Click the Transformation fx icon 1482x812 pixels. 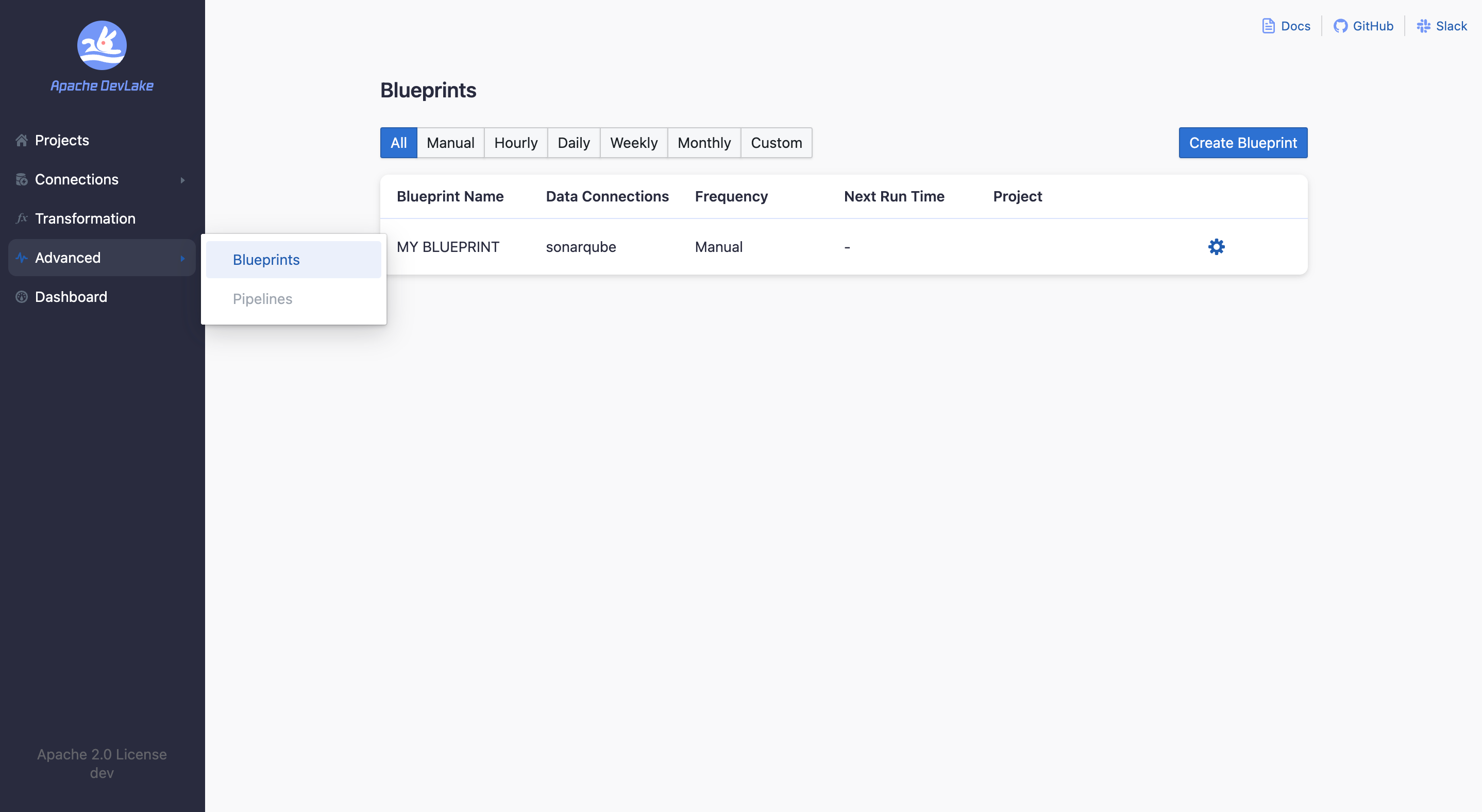pos(21,218)
